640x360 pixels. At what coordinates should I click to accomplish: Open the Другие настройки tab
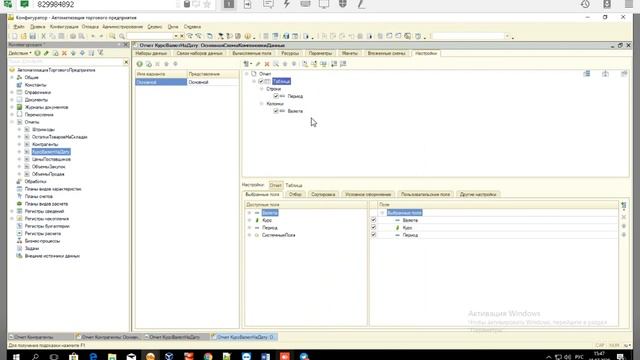click(478, 194)
